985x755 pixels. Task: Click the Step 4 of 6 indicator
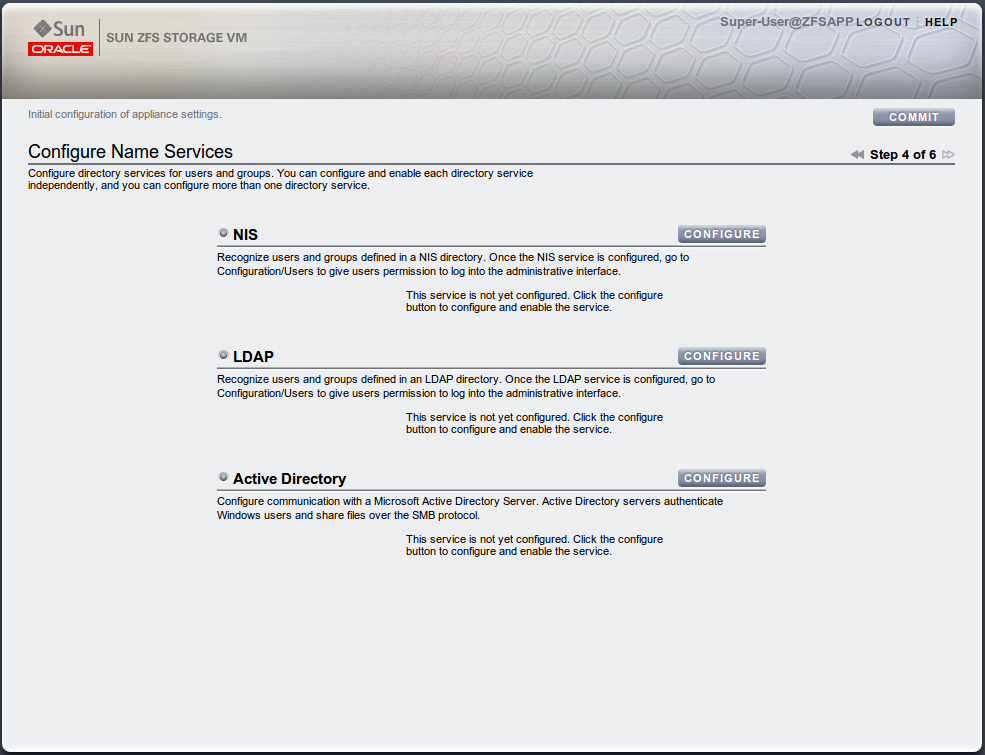pos(902,154)
